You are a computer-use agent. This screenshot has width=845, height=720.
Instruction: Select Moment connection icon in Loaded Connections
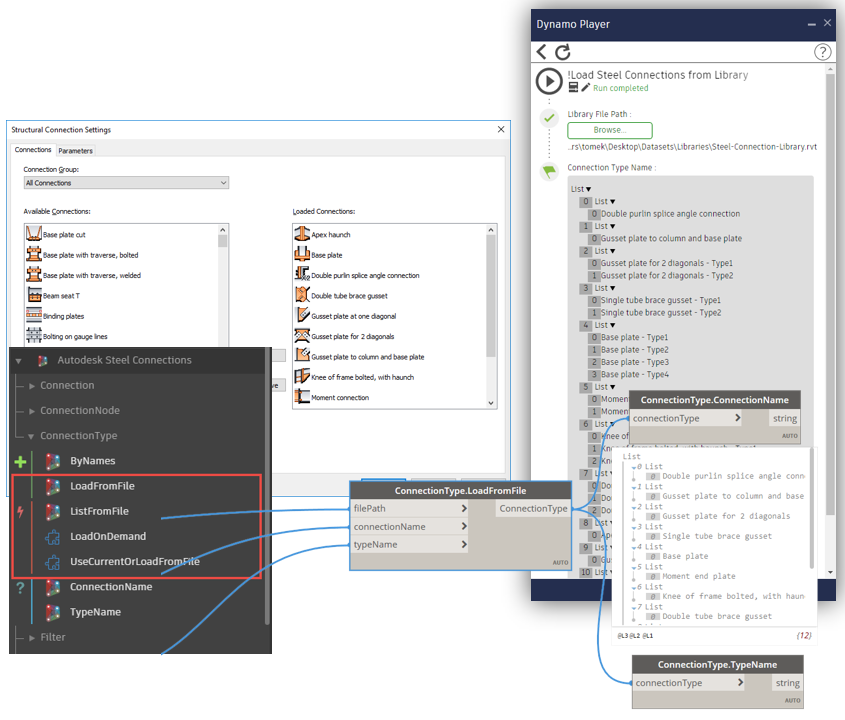coord(302,397)
